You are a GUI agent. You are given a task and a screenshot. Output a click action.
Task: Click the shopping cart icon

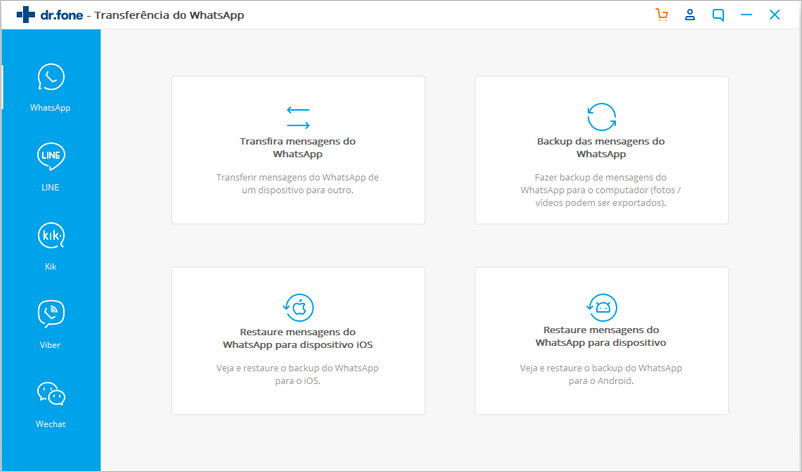[662, 14]
